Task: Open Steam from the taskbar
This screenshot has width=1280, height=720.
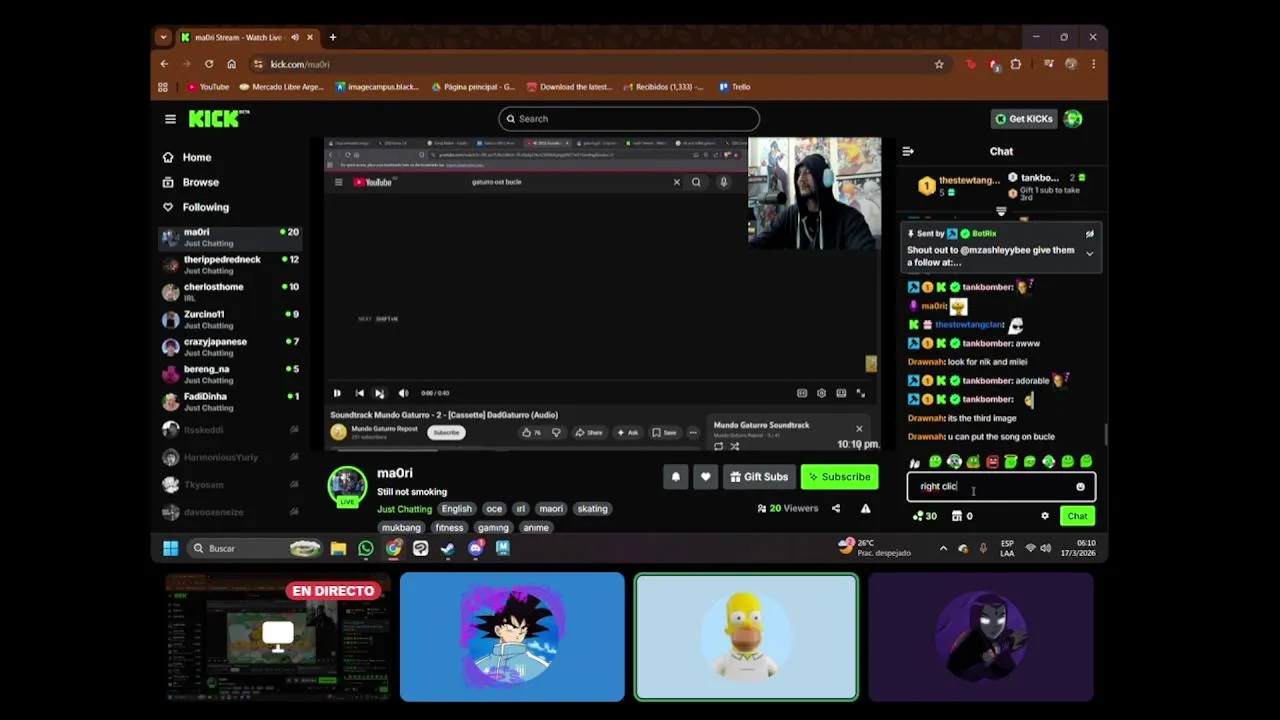Action: (447, 548)
